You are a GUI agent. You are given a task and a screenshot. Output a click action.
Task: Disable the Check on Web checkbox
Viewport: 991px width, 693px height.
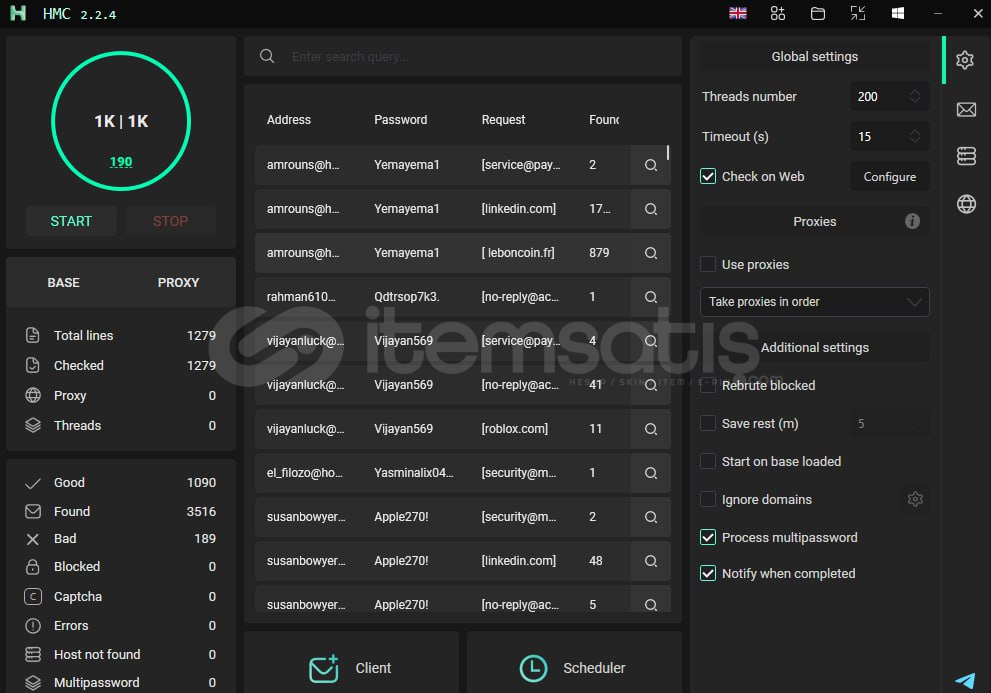[708, 176]
